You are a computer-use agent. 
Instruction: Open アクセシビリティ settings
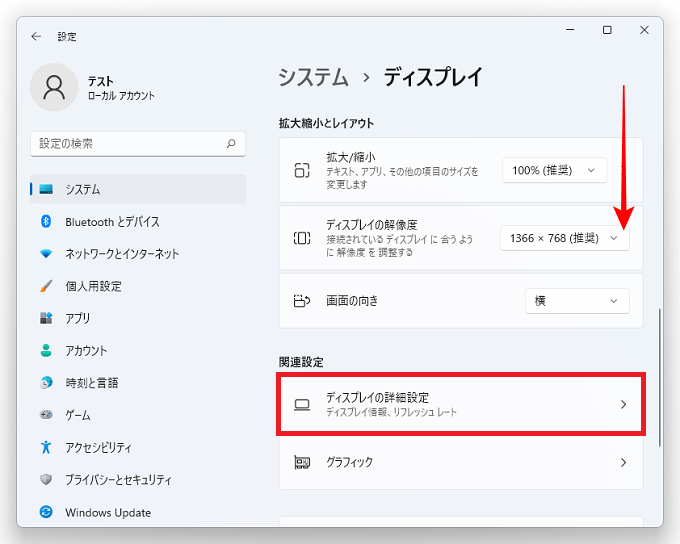[x=138, y=447]
